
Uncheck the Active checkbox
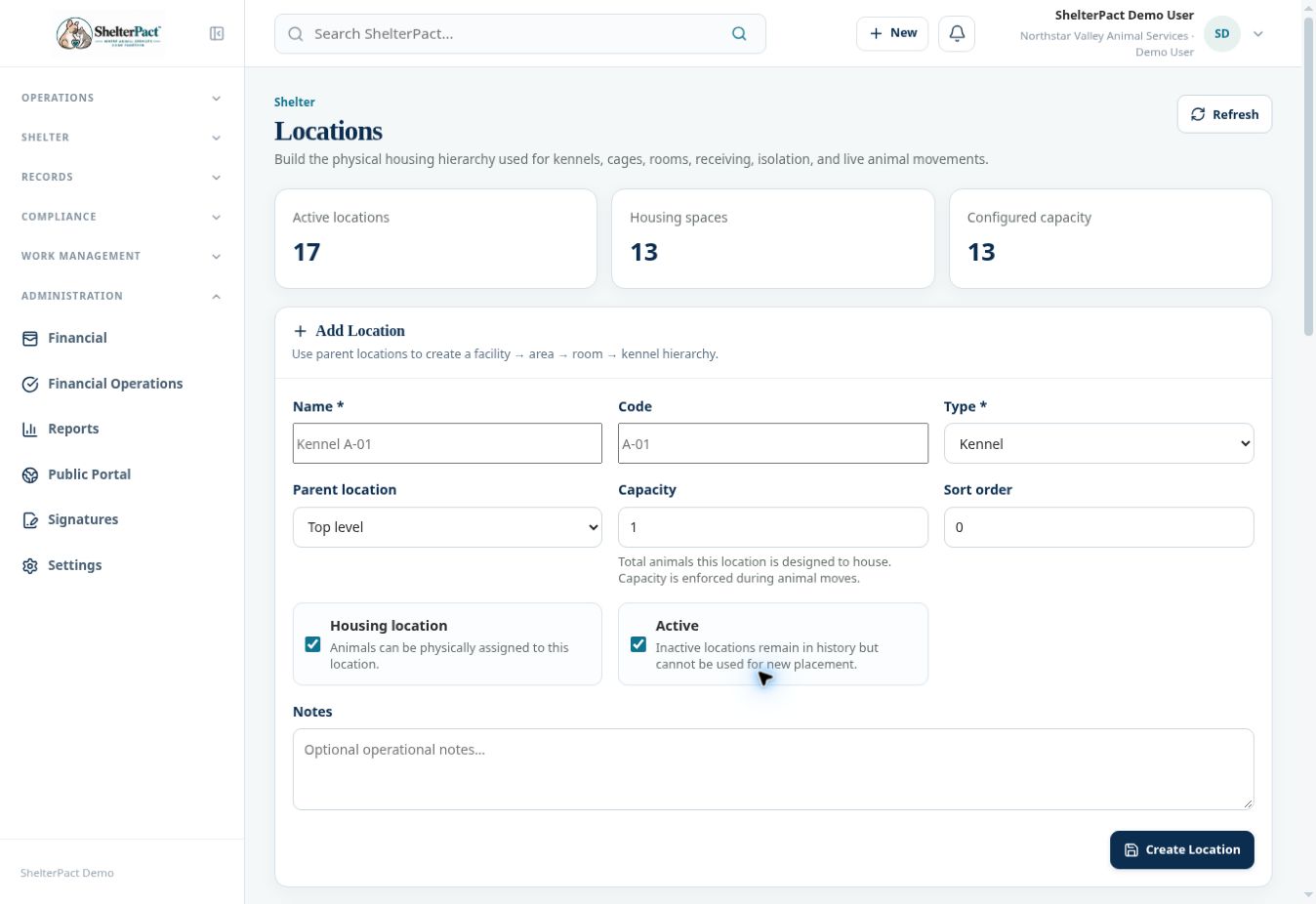click(638, 644)
